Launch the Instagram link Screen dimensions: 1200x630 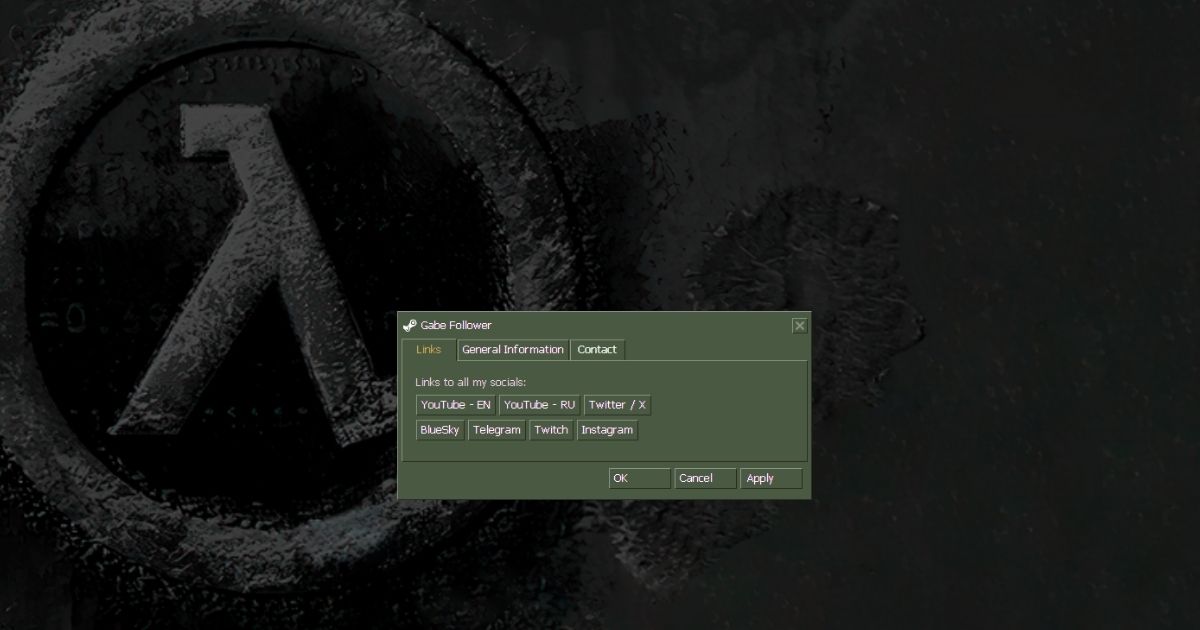(607, 430)
